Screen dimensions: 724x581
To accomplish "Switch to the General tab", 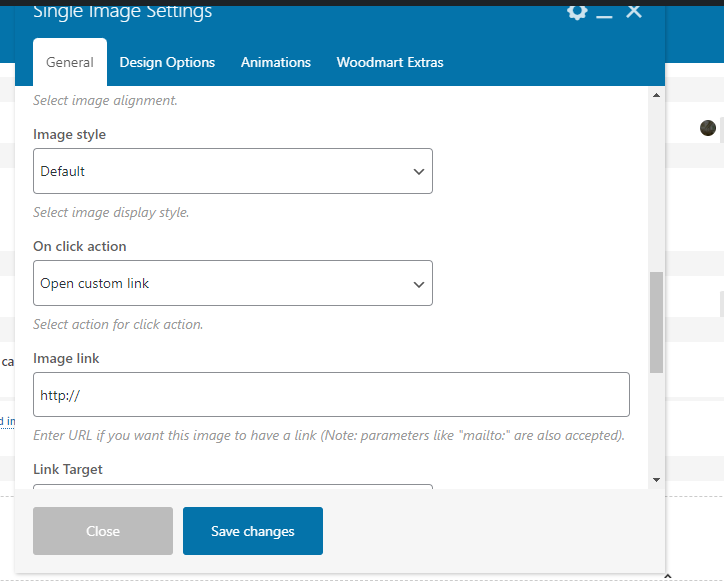I will [70, 62].
